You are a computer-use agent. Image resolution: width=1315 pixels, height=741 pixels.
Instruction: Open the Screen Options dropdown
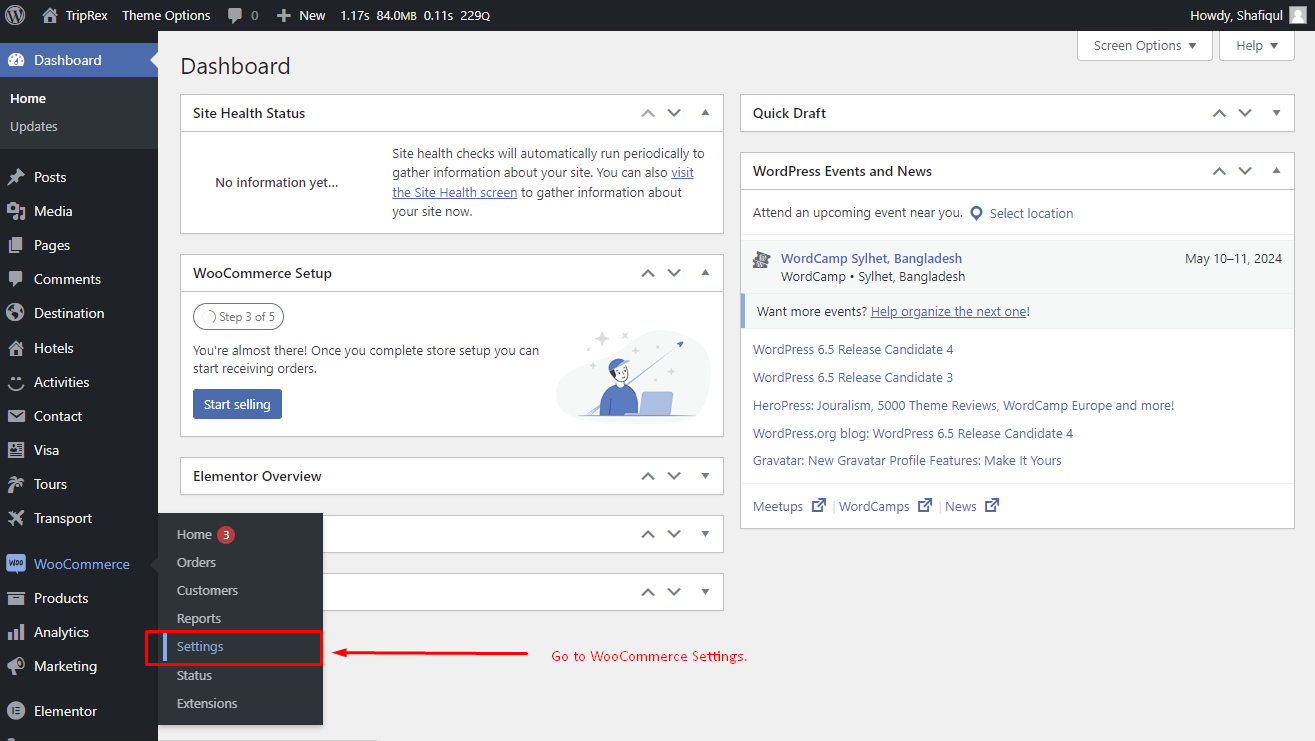pos(1145,45)
